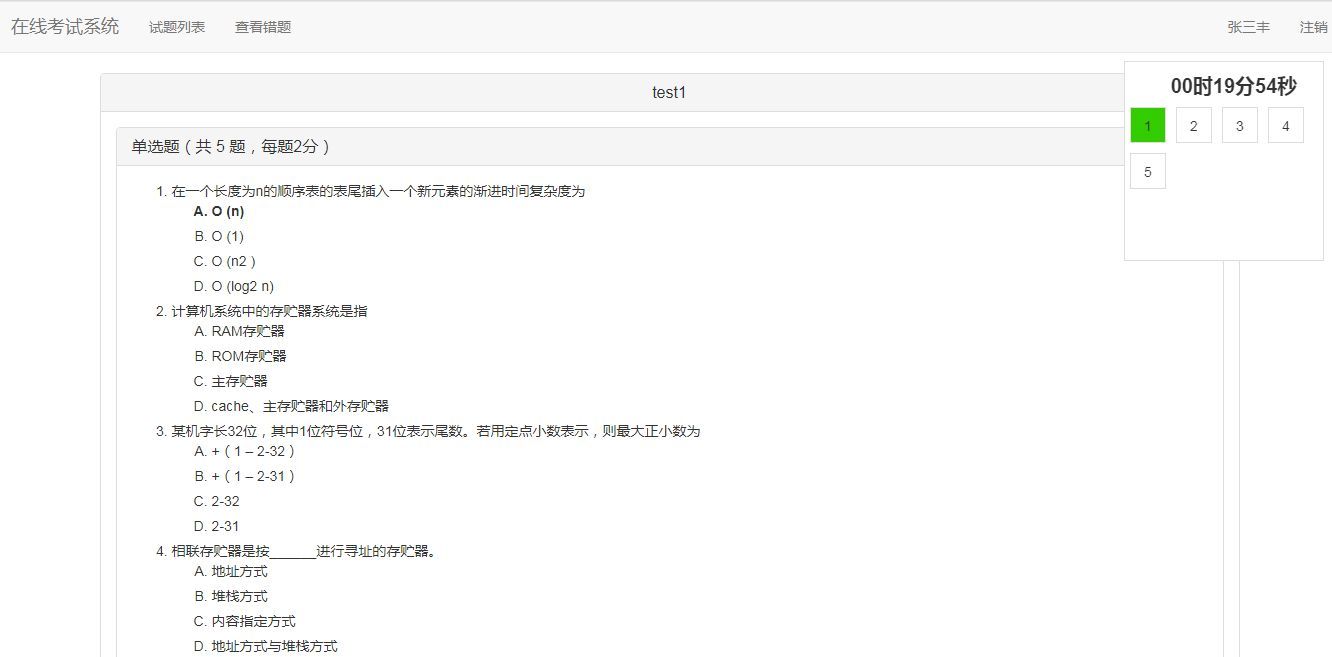
Task: Pick answer B. +（1 – 2-31）
Action: pyautogui.click(x=246, y=476)
